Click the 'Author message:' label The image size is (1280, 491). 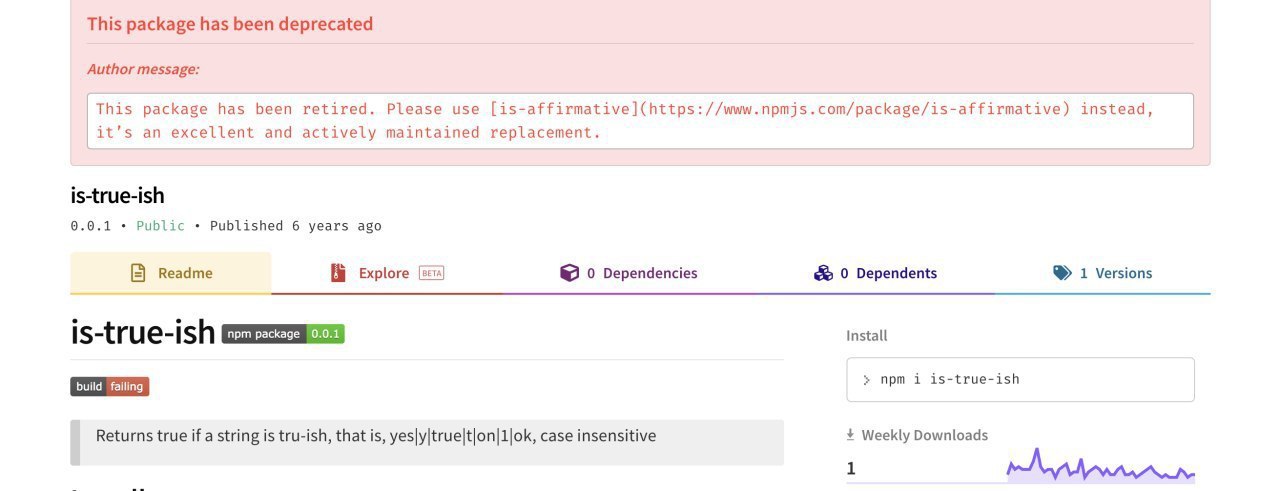point(143,69)
